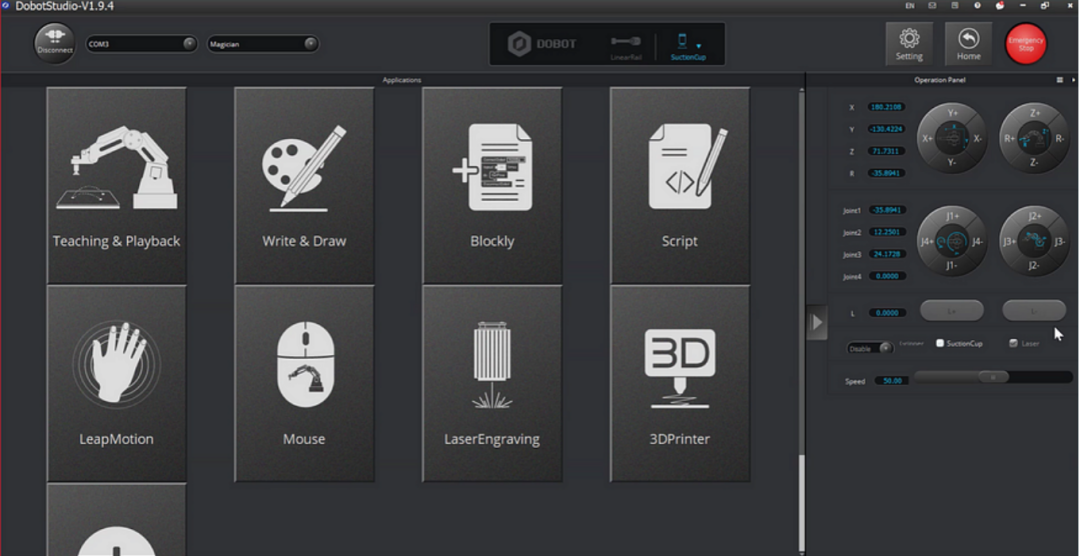This screenshot has height=556, width=1080.
Task: Click the Z coordinate value field
Action: click(x=886, y=152)
